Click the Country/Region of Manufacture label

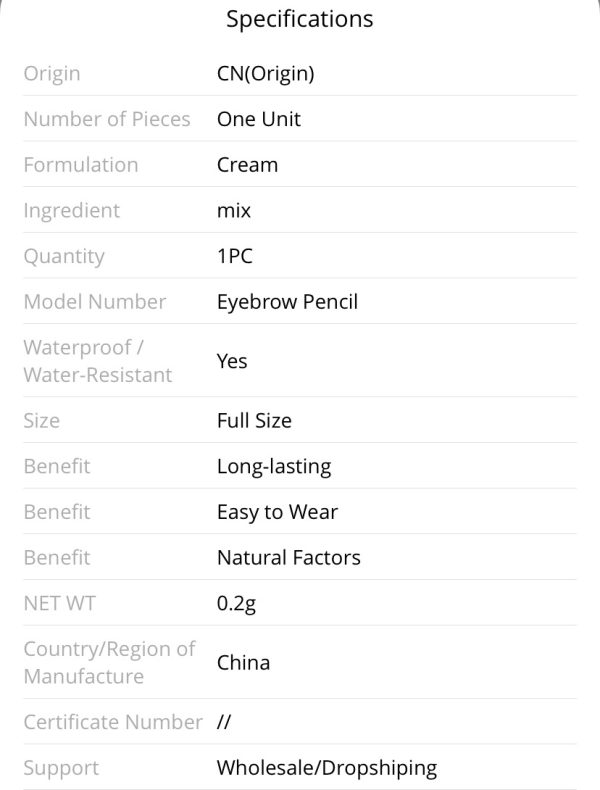(x=109, y=663)
